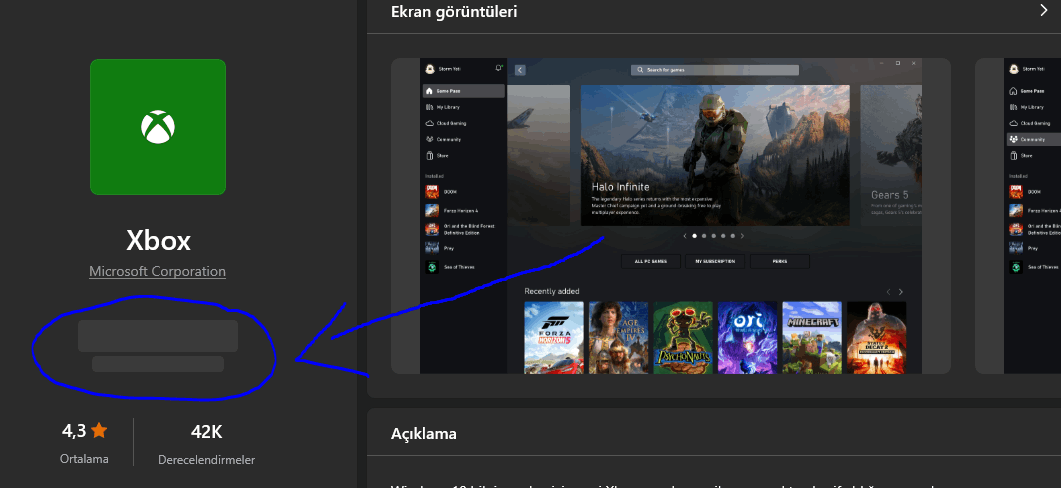Click the Xbox app title text
1061x488 pixels.
(x=158, y=241)
